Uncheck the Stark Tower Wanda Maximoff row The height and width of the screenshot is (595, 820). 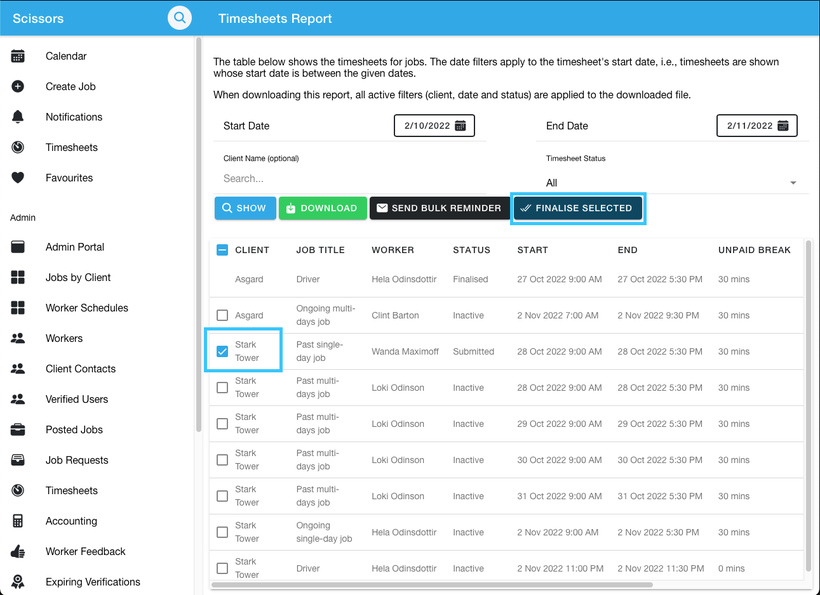click(x=222, y=351)
